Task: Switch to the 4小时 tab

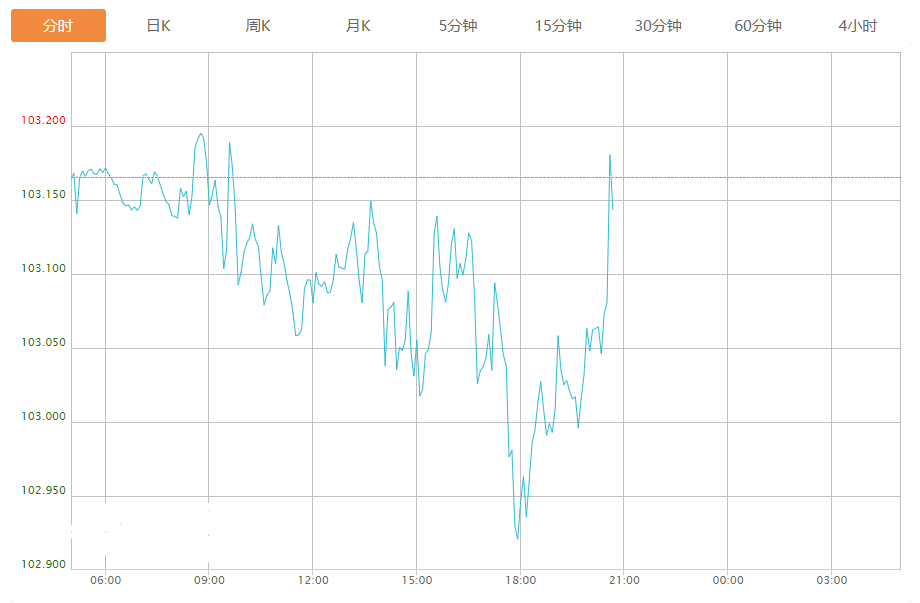Action: [858, 26]
